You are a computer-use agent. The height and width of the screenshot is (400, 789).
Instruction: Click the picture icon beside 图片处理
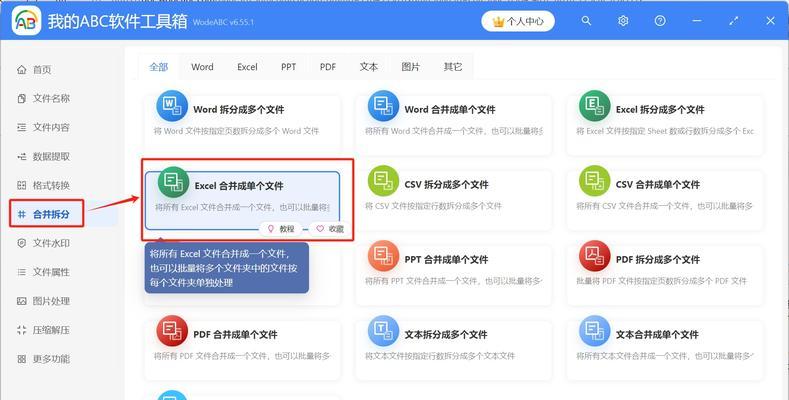[22, 301]
